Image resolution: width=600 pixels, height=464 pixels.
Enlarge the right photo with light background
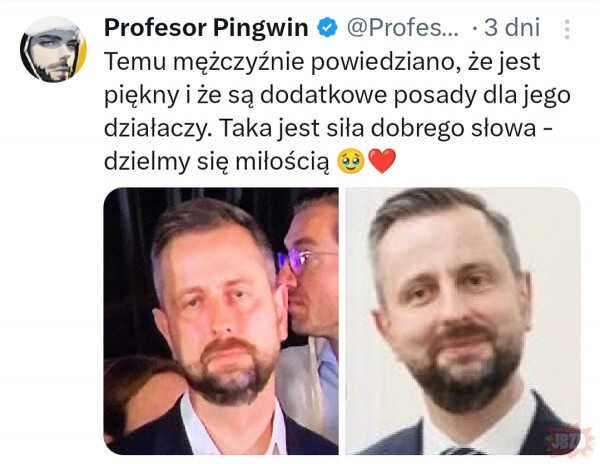[x=463, y=321]
